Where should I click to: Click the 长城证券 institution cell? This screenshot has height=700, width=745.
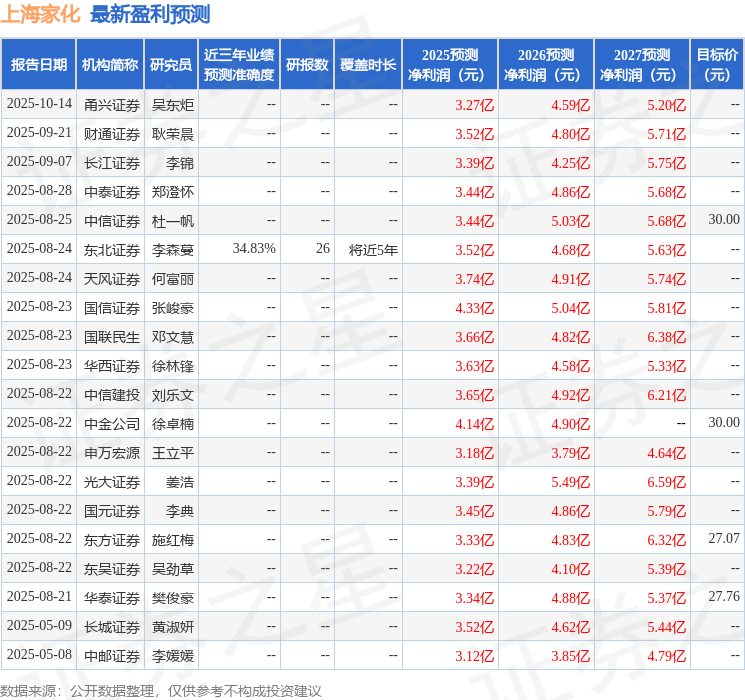pos(112,627)
